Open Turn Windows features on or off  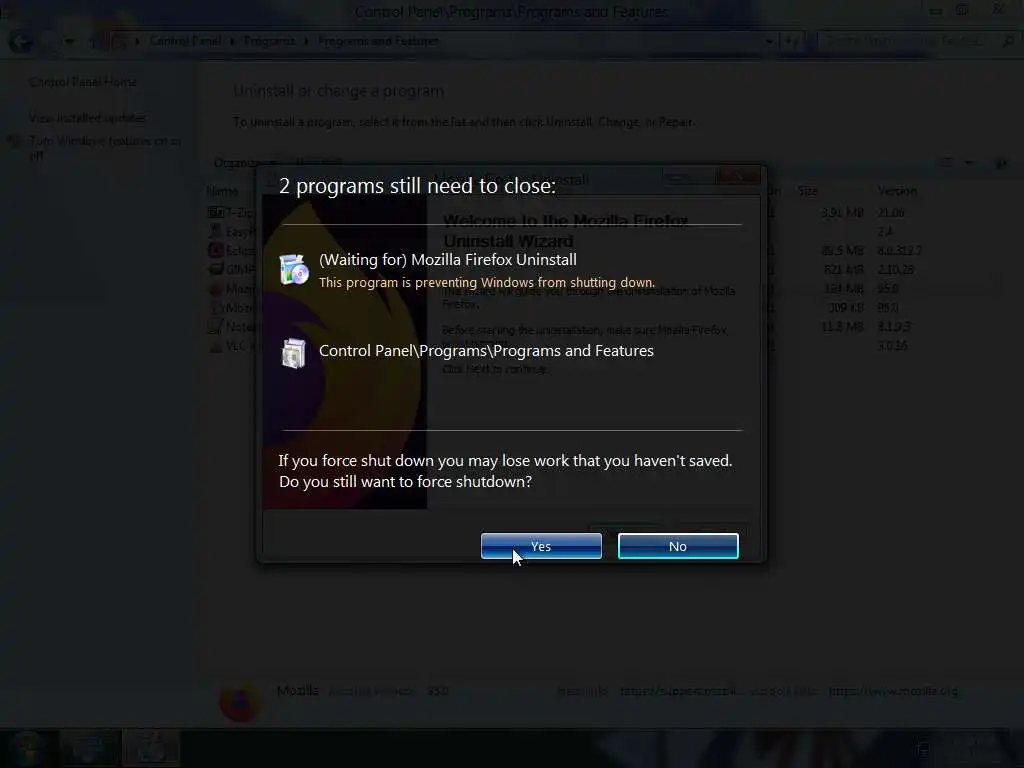point(104,148)
